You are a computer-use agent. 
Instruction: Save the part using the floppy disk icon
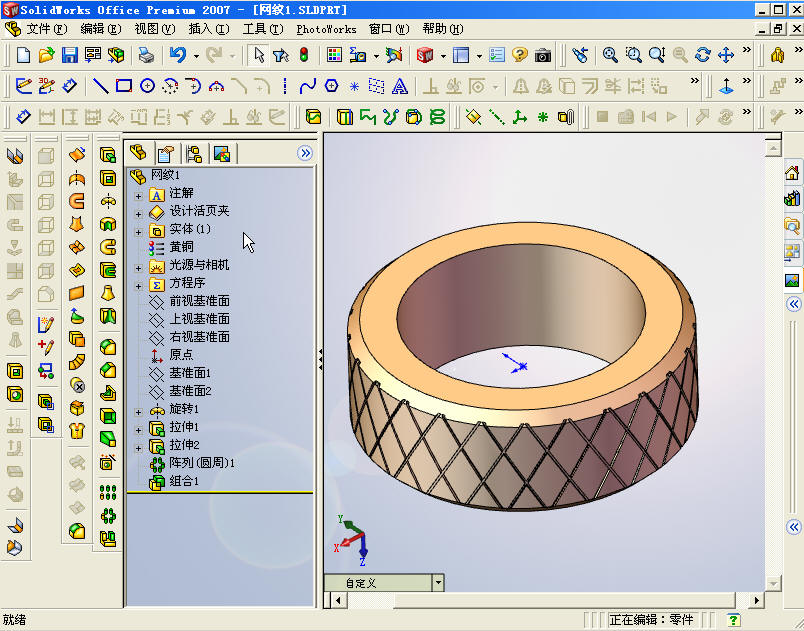point(69,55)
